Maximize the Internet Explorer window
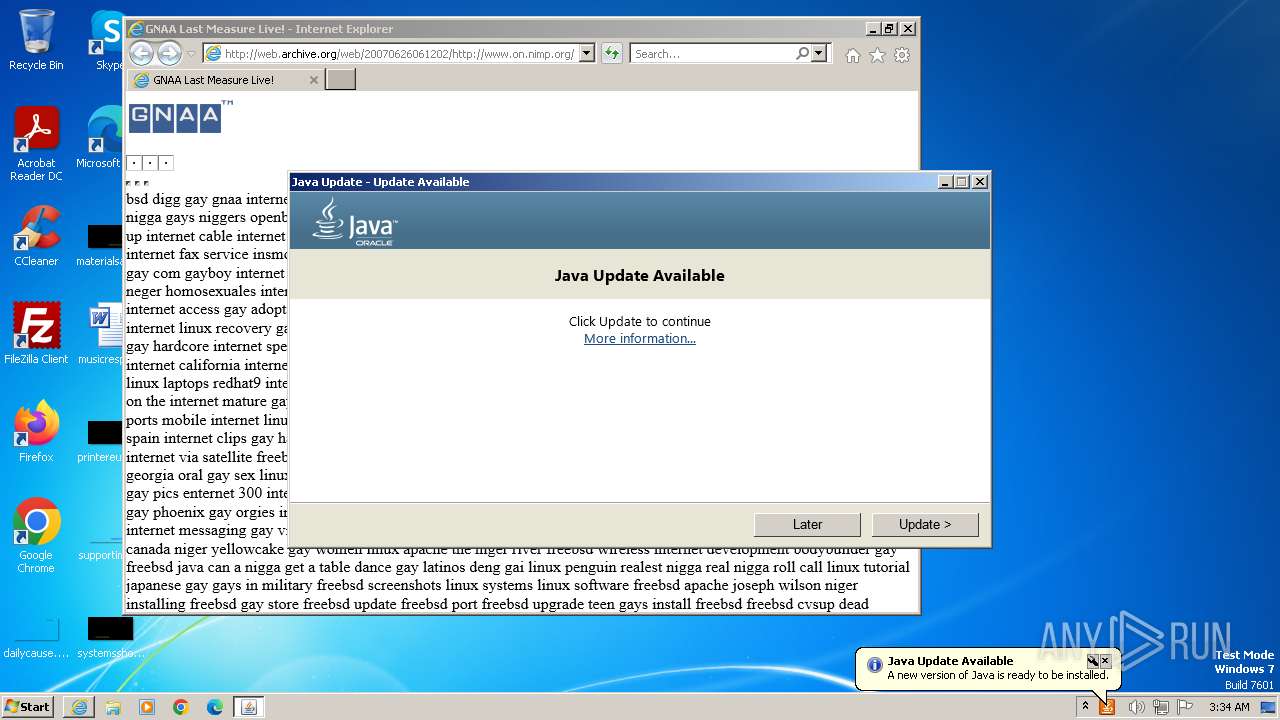1280x720 pixels. 890,29
